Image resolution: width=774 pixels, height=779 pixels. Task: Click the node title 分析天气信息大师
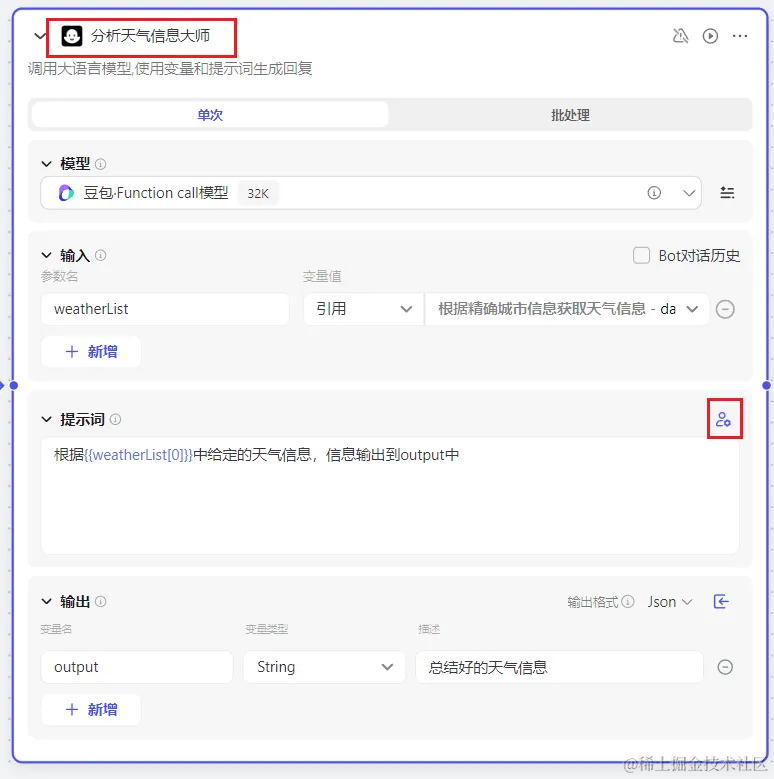tap(150, 36)
